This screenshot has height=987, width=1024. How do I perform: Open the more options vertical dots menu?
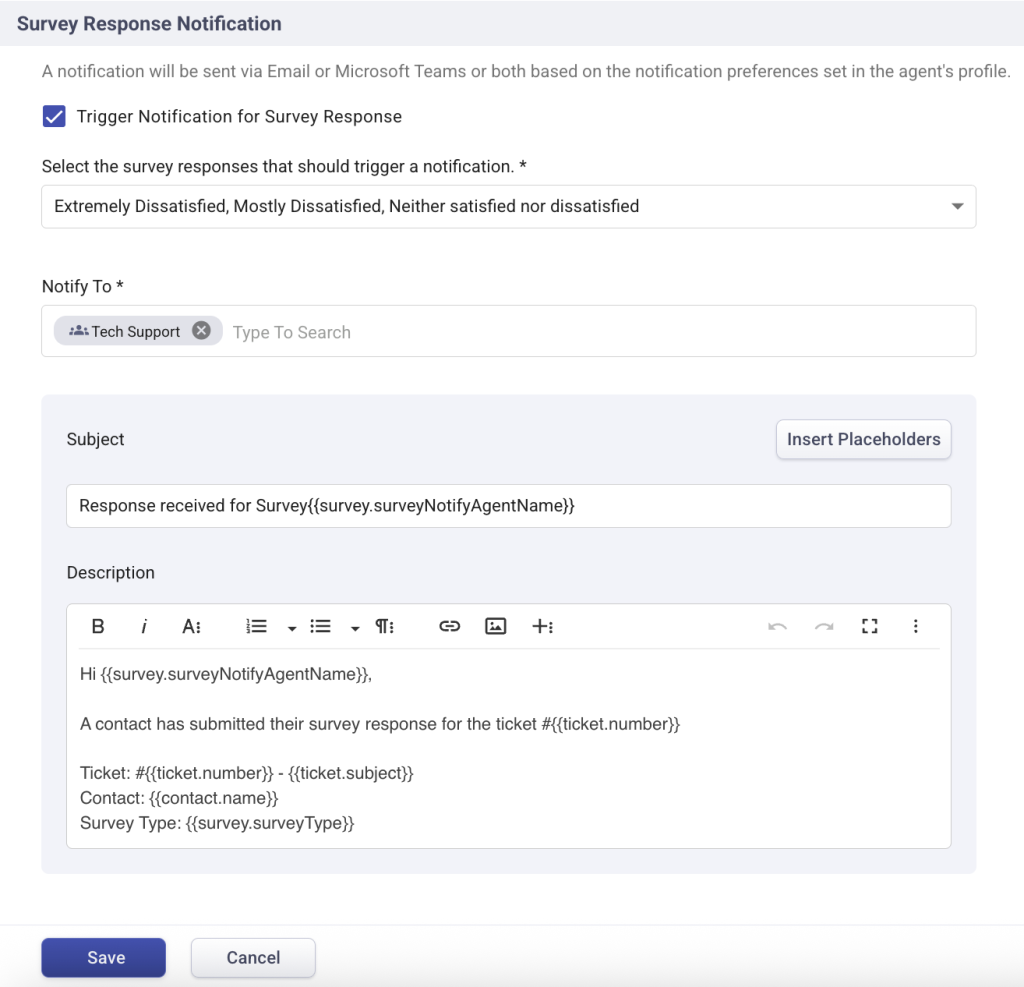[x=916, y=626]
